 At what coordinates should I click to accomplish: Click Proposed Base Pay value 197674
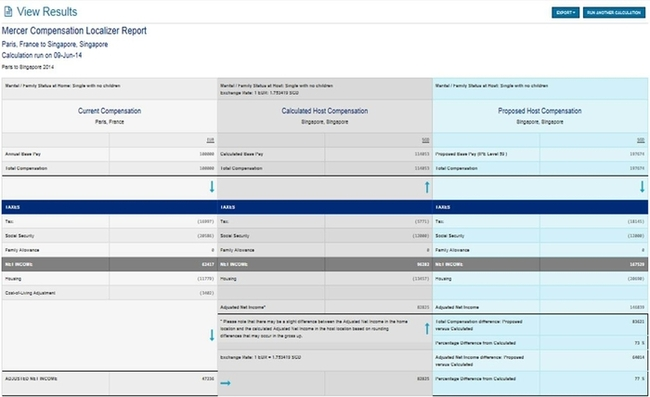coord(637,154)
